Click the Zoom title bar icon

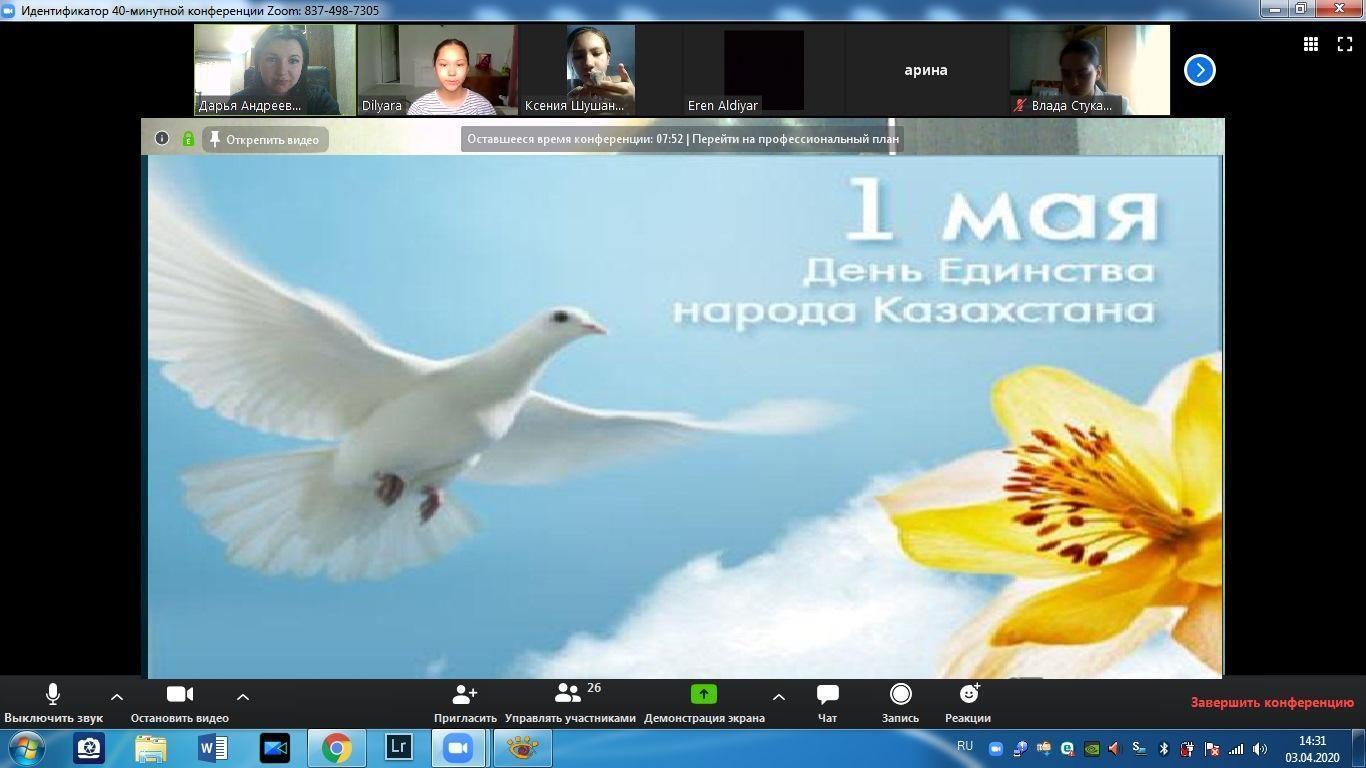pos(10,10)
